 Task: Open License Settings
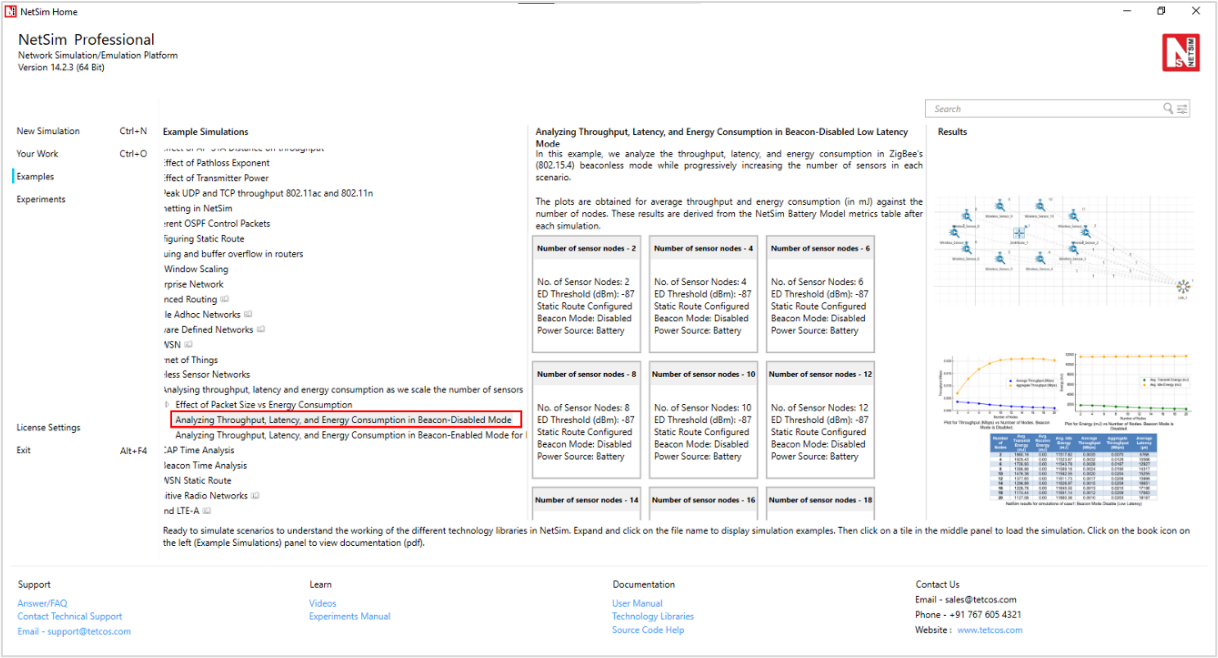pos(48,428)
